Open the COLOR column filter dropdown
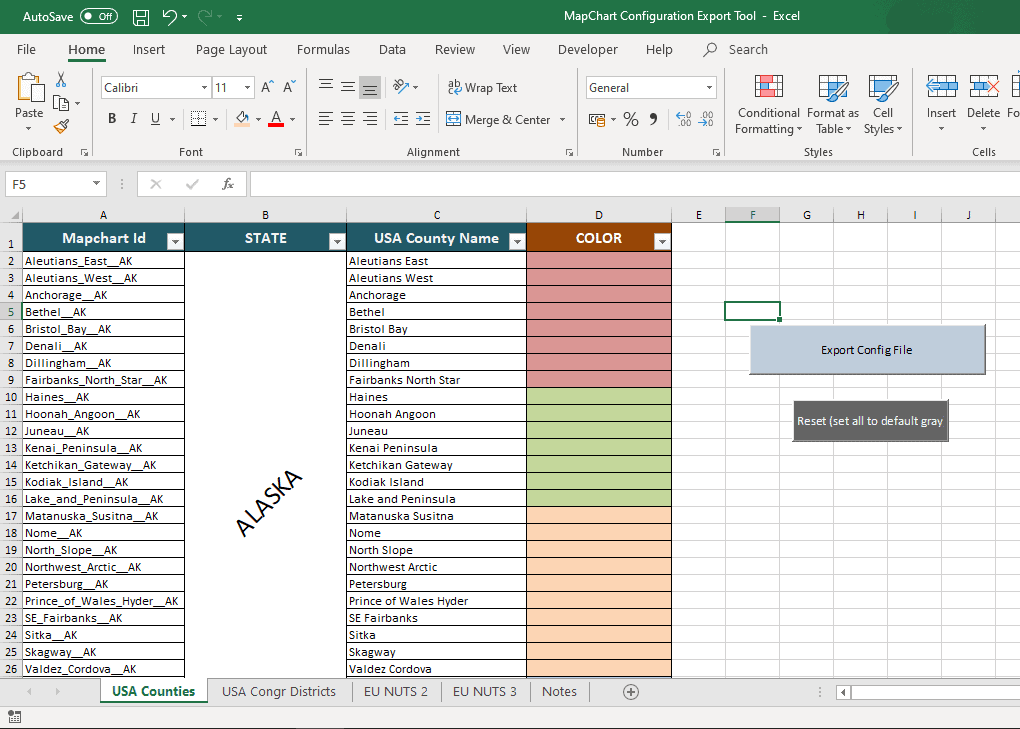 662,242
